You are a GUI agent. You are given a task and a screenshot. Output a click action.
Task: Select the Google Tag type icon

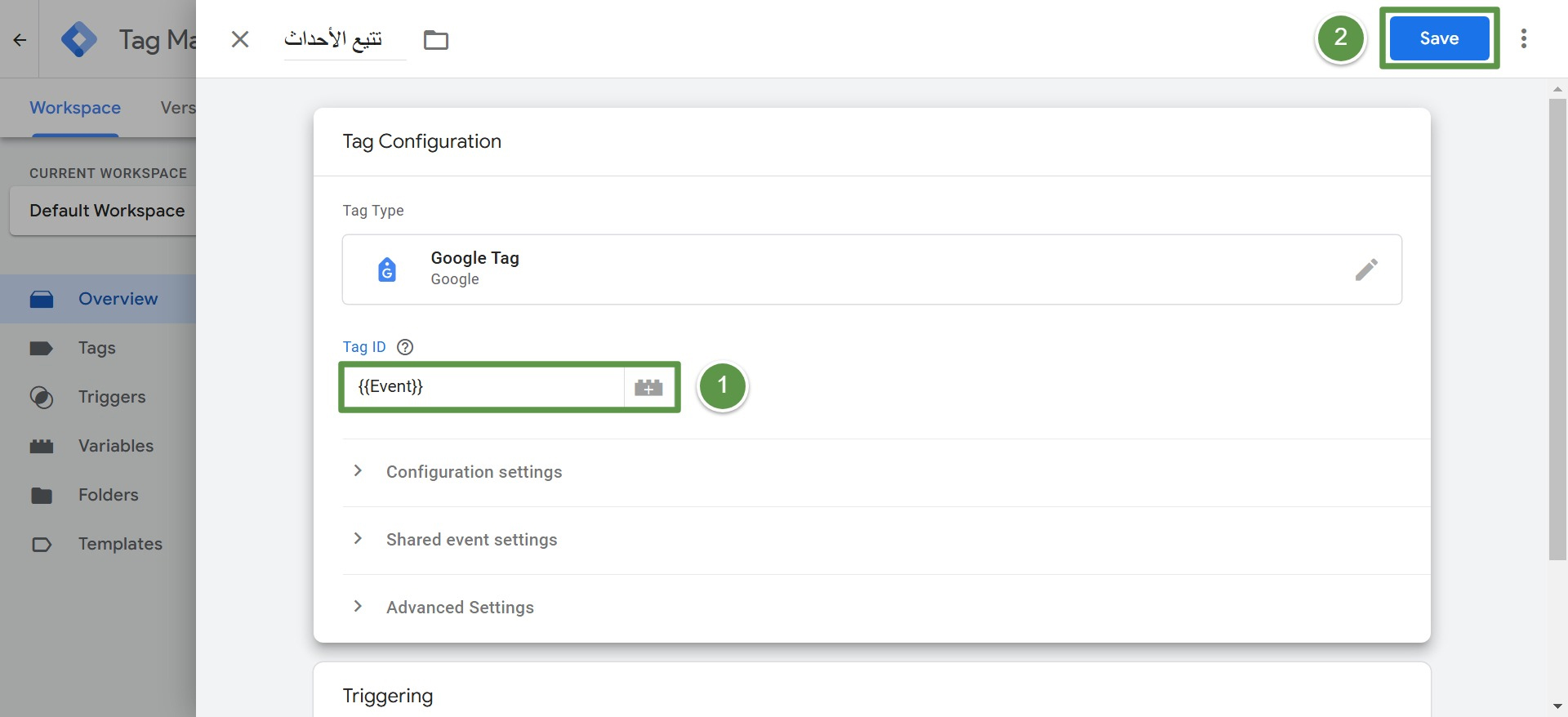[x=387, y=269]
